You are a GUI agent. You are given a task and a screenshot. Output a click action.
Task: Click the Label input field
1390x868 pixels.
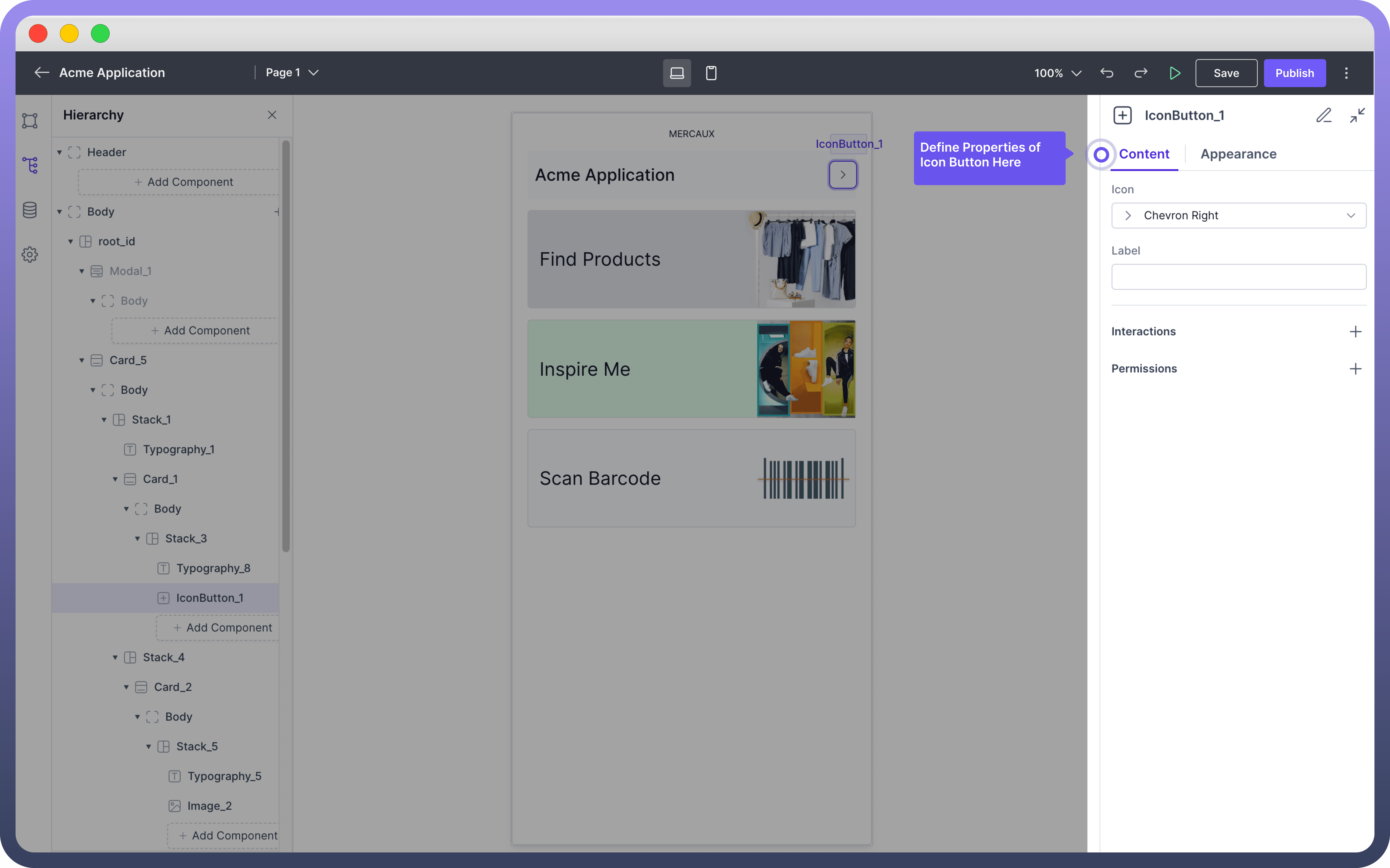tap(1239, 277)
